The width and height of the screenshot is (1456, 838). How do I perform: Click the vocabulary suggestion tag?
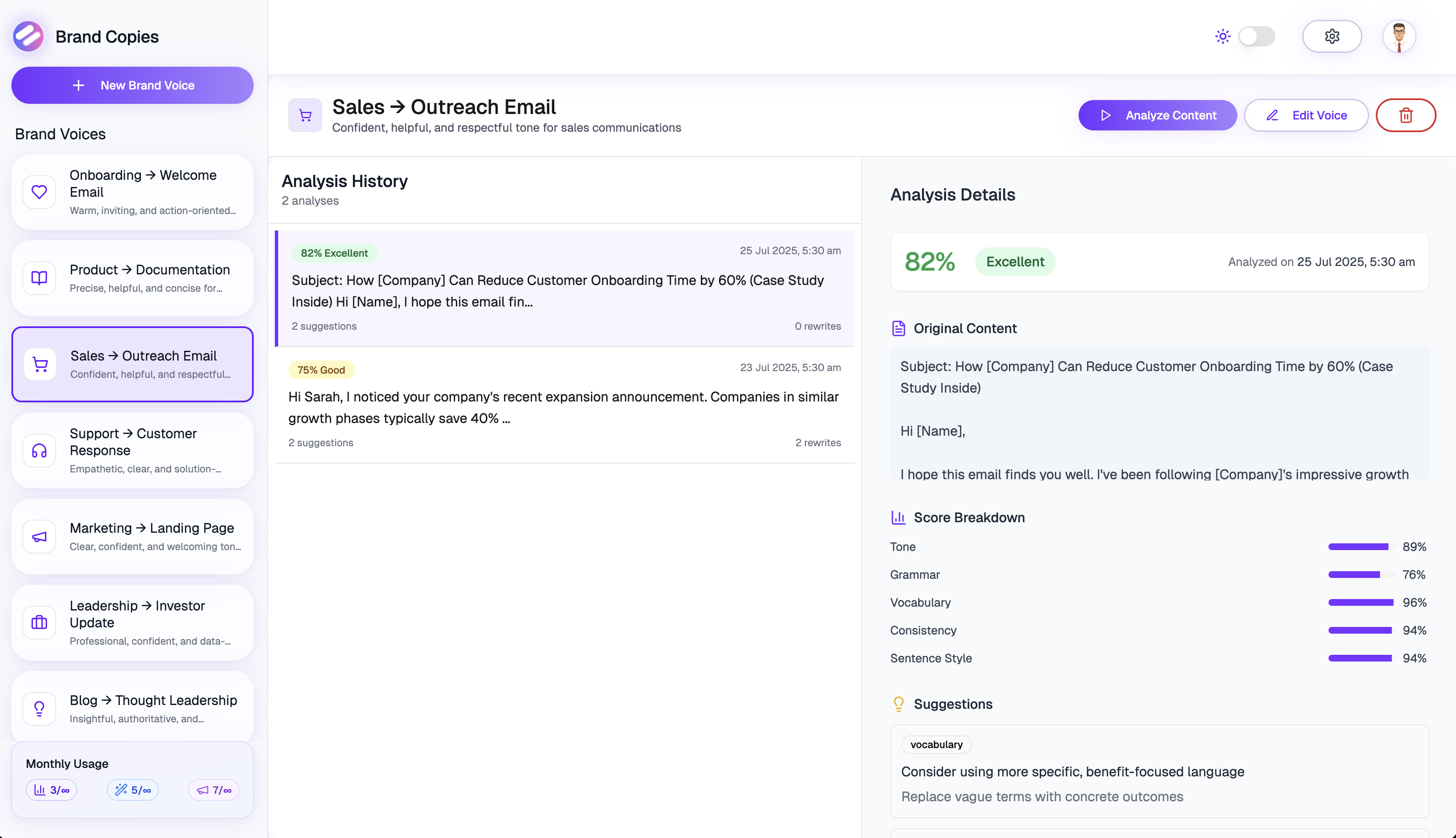click(936, 744)
